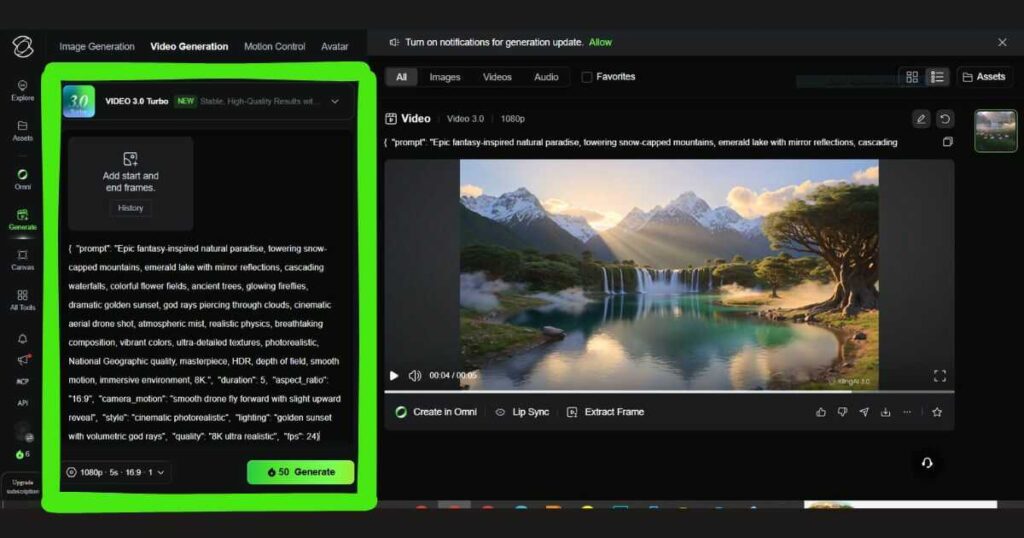This screenshot has width=1024, height=538.
Task: Click the Video 3.0 label above the preview
Action: tap(466, 119)
